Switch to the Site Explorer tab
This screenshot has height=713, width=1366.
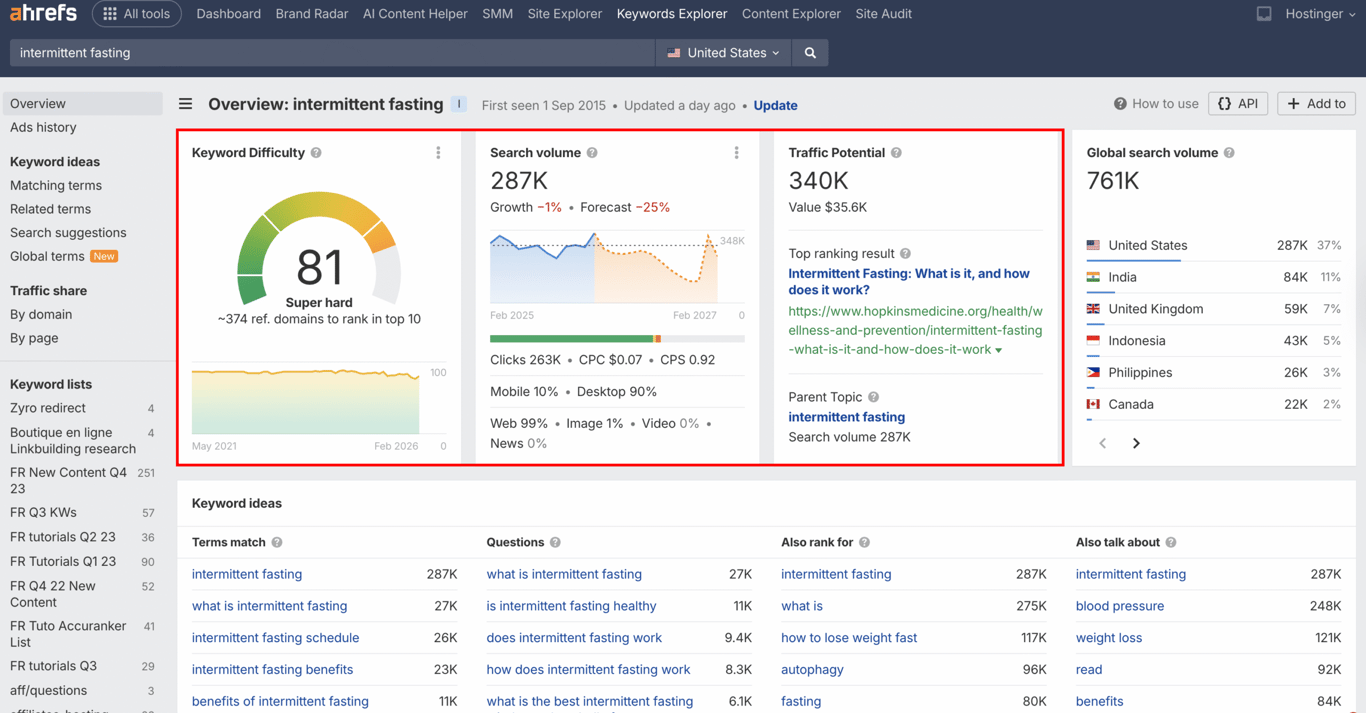564,14
